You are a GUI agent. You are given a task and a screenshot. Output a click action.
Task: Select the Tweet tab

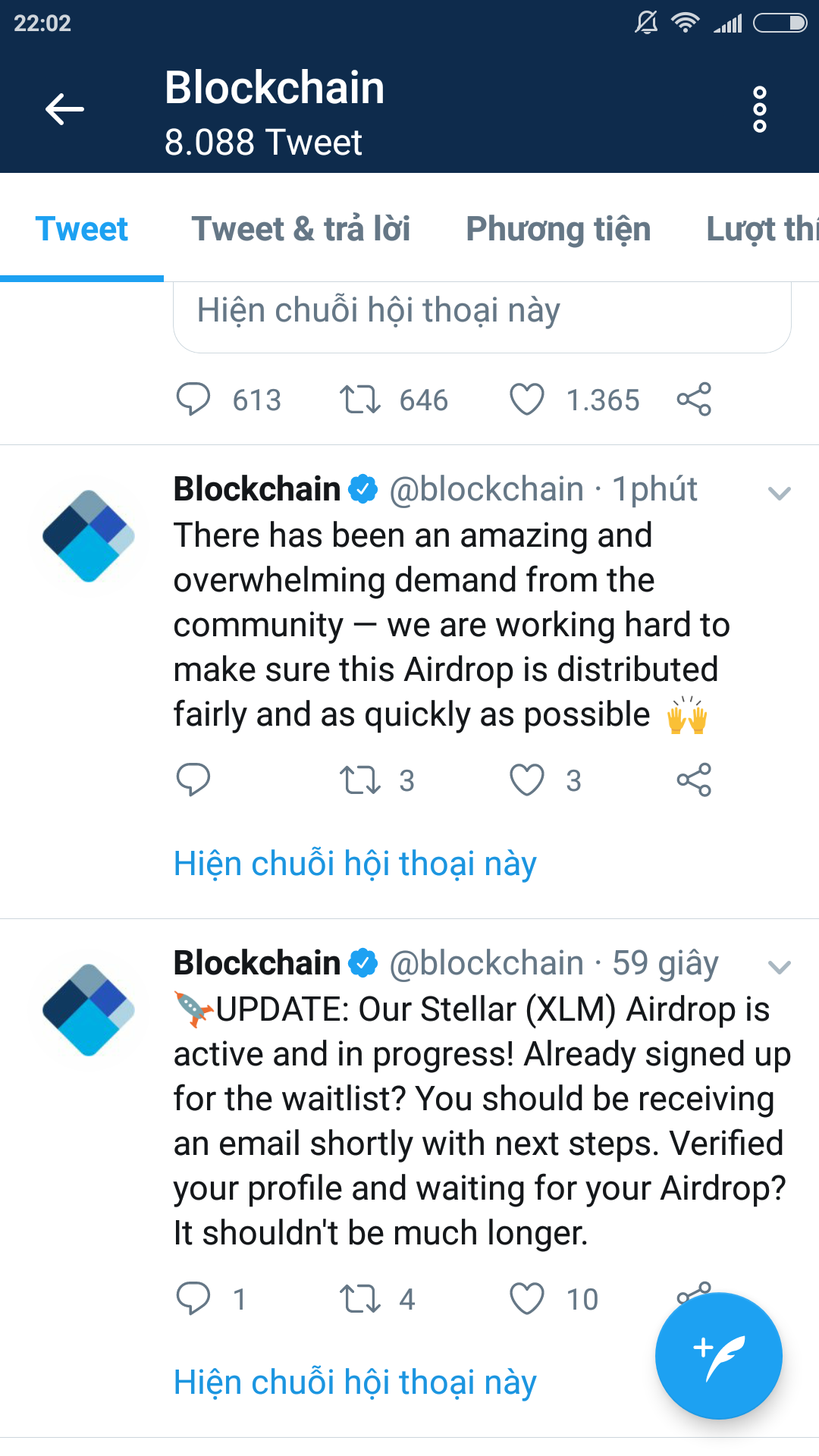tap(82, 229)
